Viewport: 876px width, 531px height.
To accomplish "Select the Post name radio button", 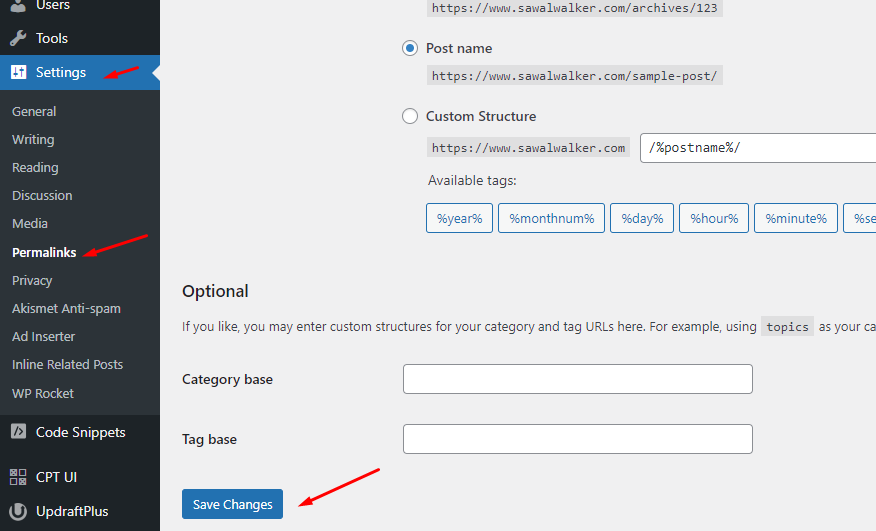I will coord(410,48).
